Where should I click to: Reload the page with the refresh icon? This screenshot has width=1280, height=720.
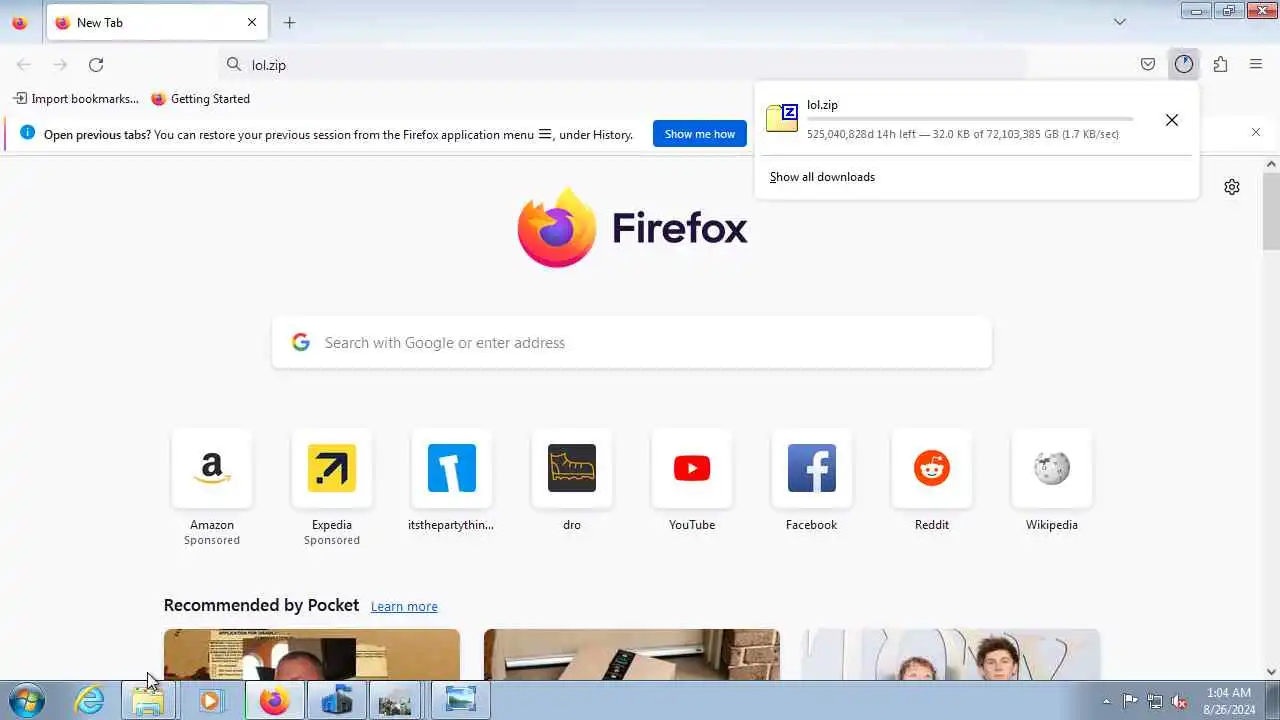[x=96, y=65]
